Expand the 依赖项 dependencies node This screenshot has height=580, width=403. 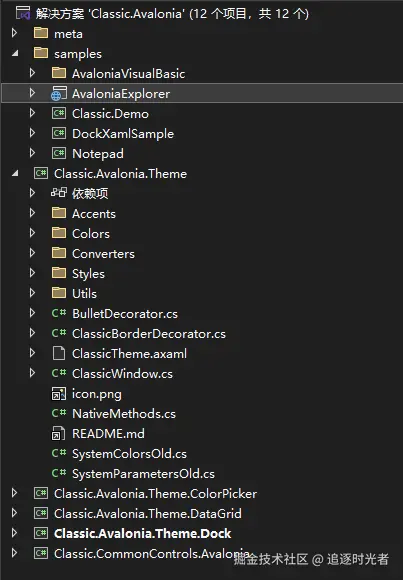(x=33, y=193)
